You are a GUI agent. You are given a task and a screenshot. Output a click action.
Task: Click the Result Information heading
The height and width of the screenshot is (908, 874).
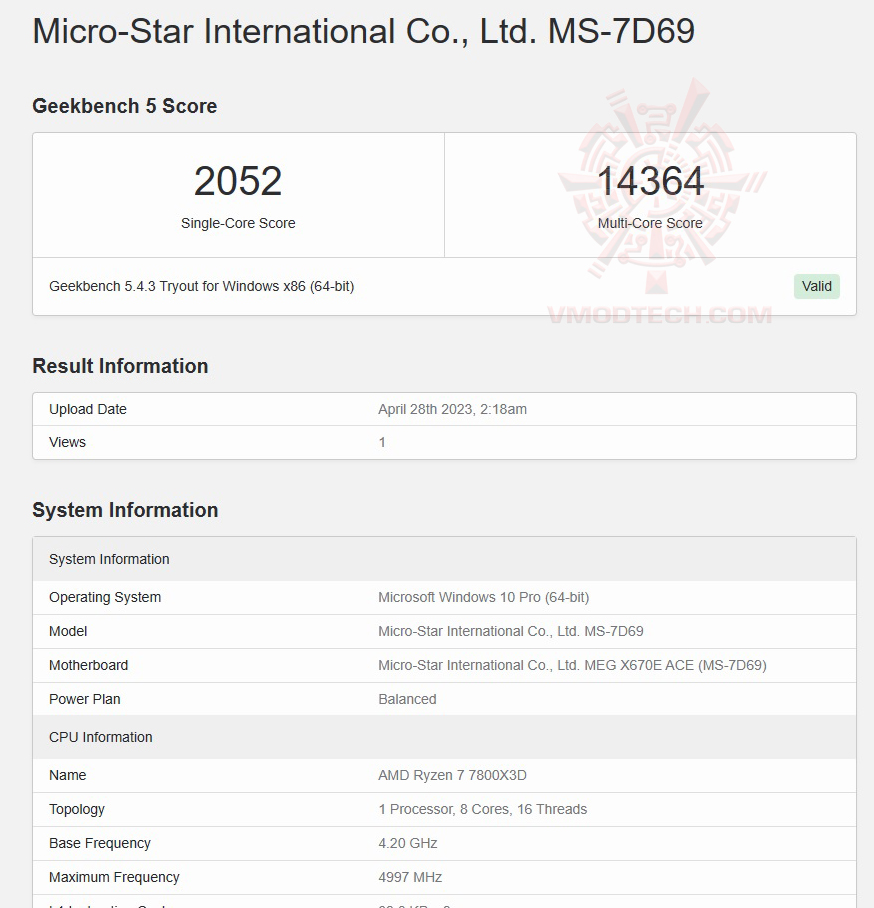tap(120, 366)
